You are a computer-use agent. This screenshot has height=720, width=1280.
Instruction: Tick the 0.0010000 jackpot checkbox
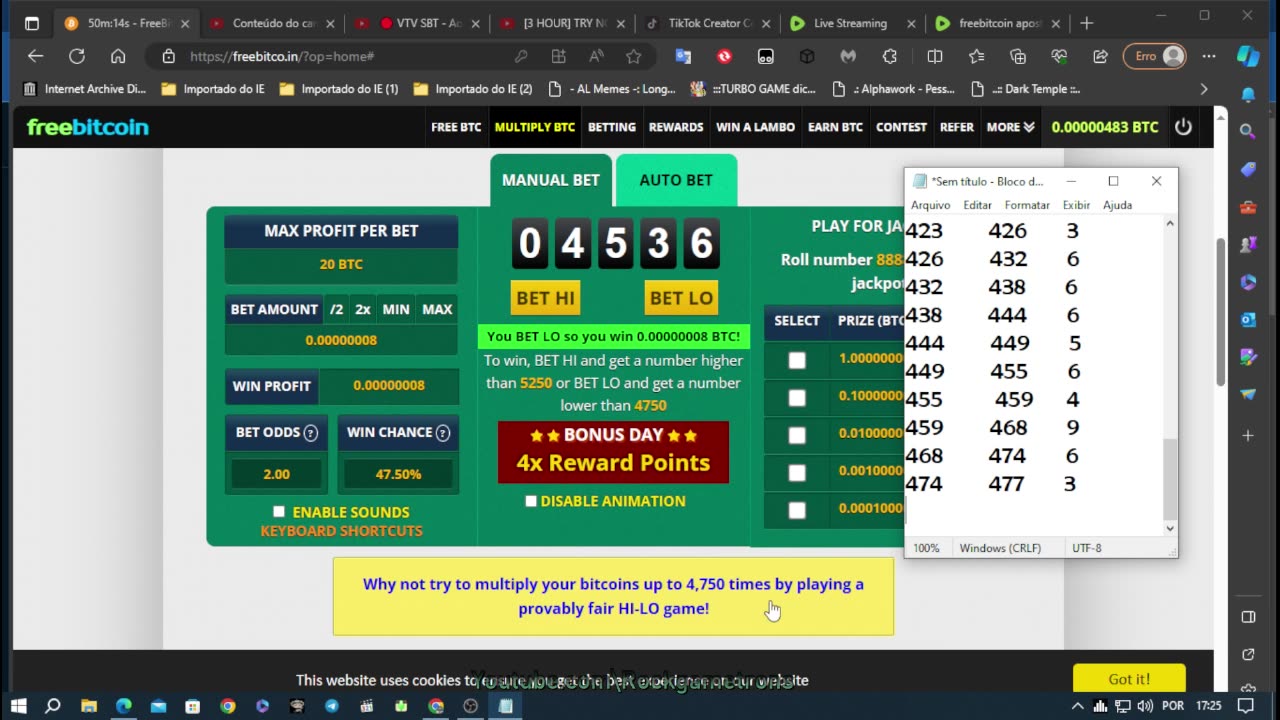tap(797, 472)
